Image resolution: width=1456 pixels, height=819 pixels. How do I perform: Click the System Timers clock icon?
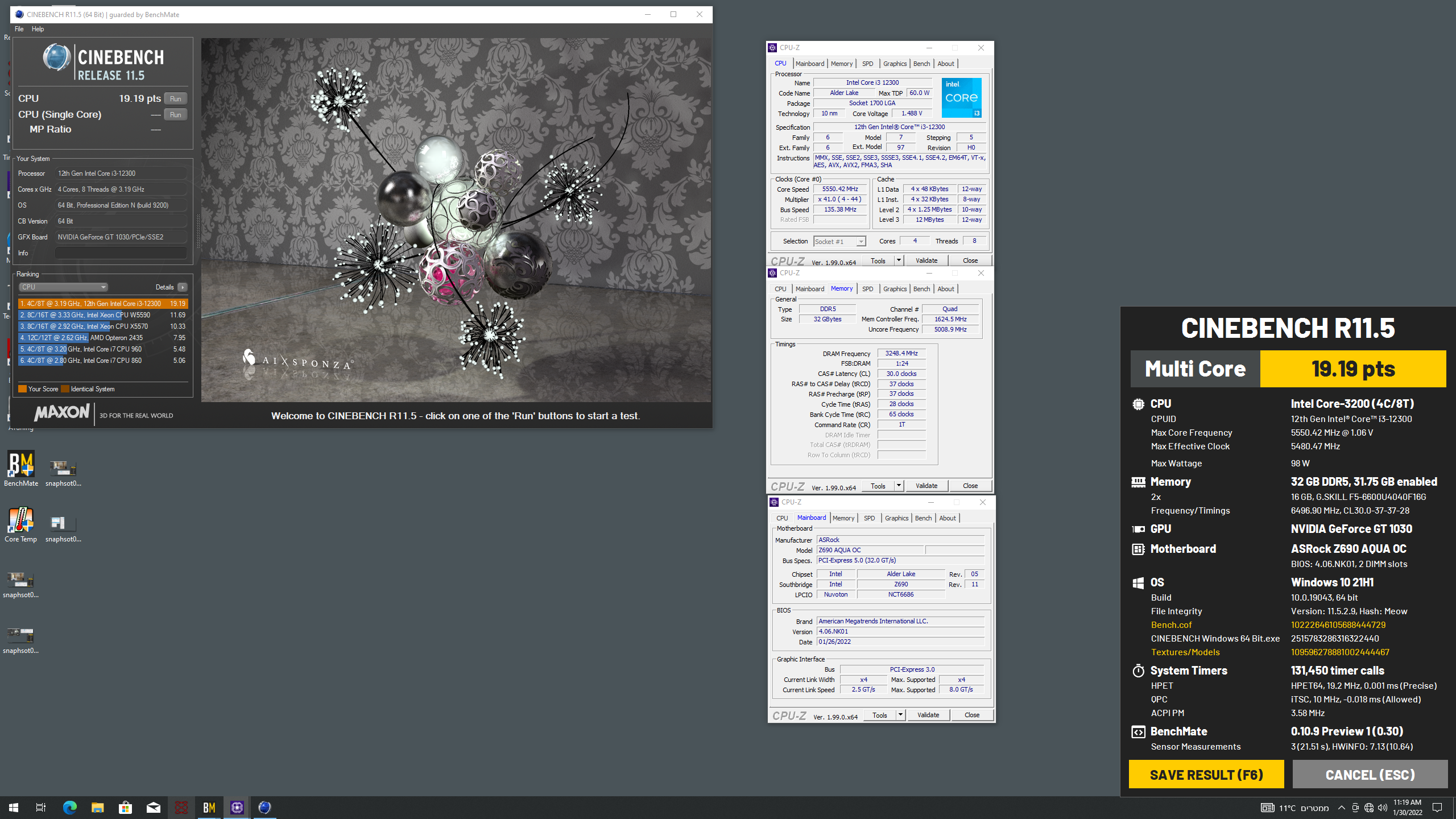pyautogui.click(x=1138, y=671)
